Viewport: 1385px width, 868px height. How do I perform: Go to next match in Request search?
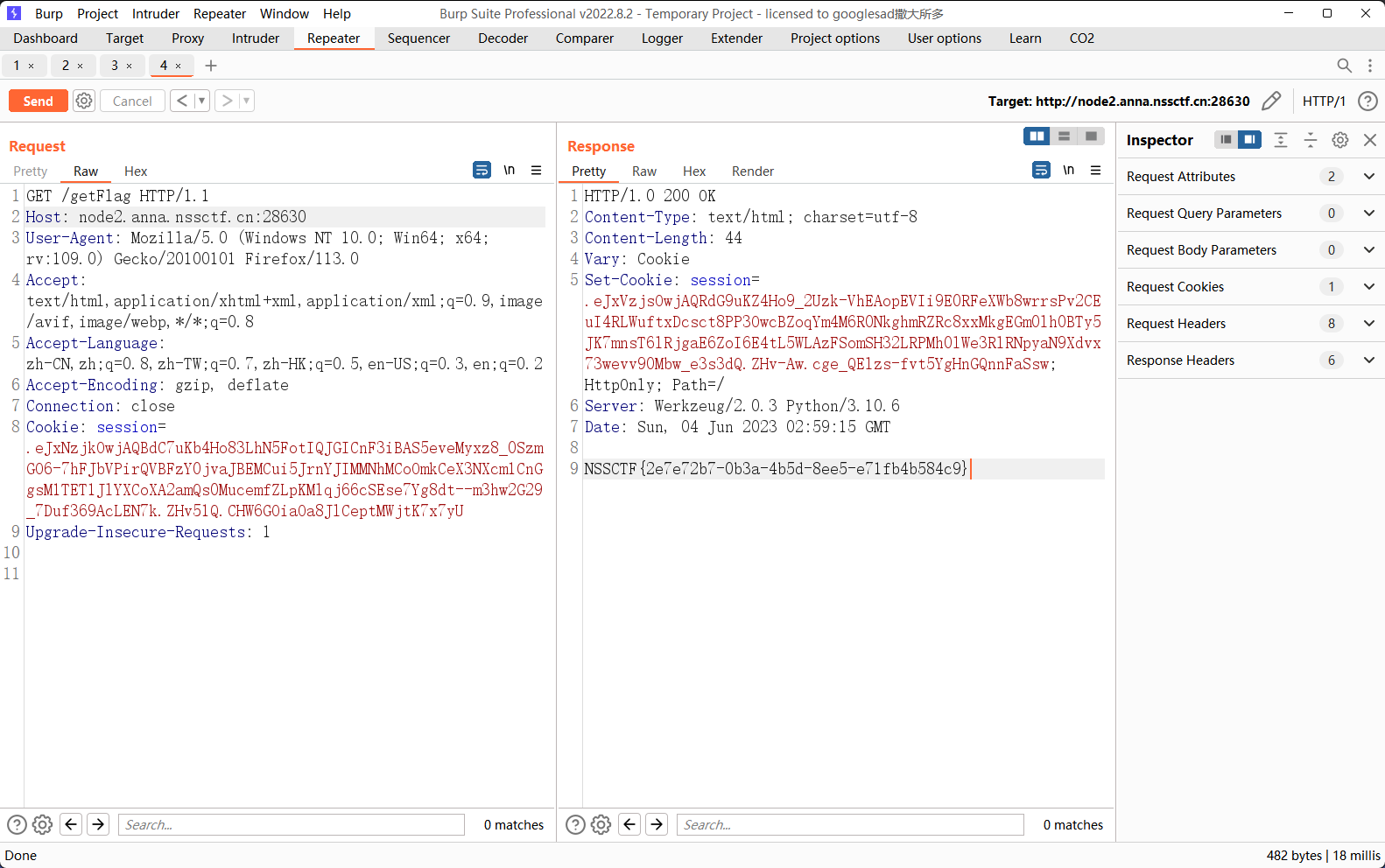coord(99,824)
